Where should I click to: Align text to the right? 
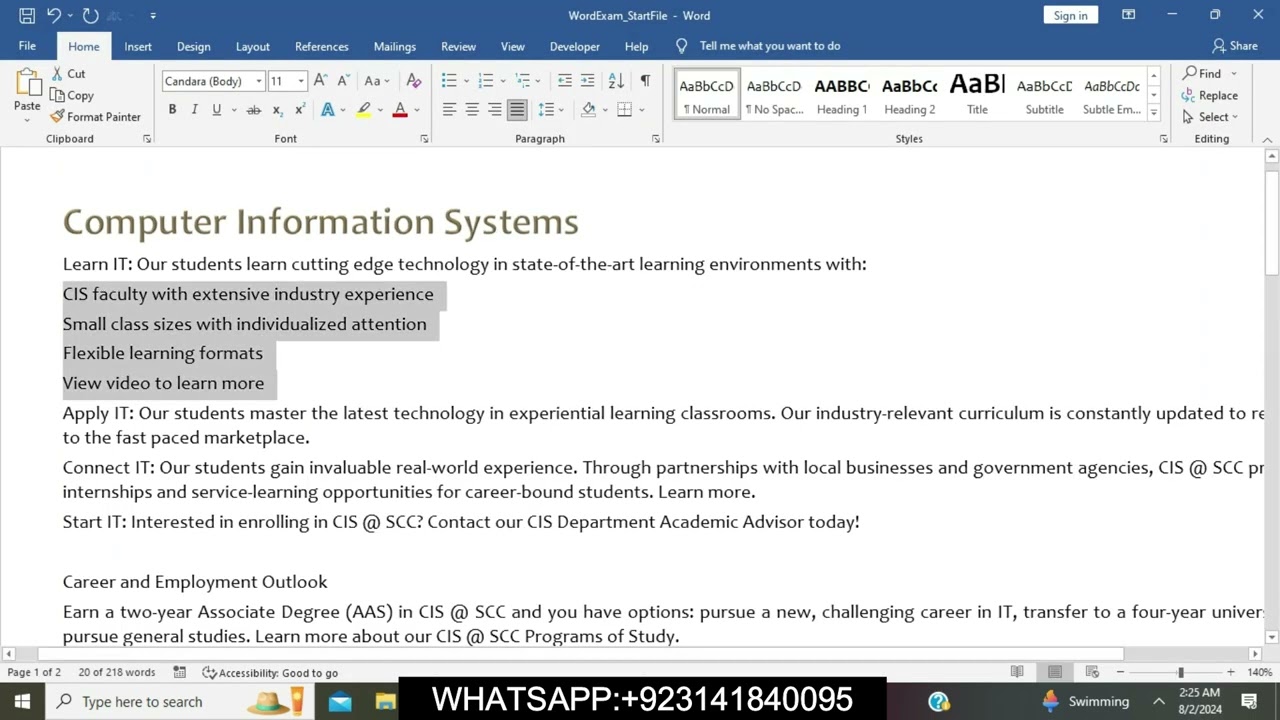click(494, 110)
